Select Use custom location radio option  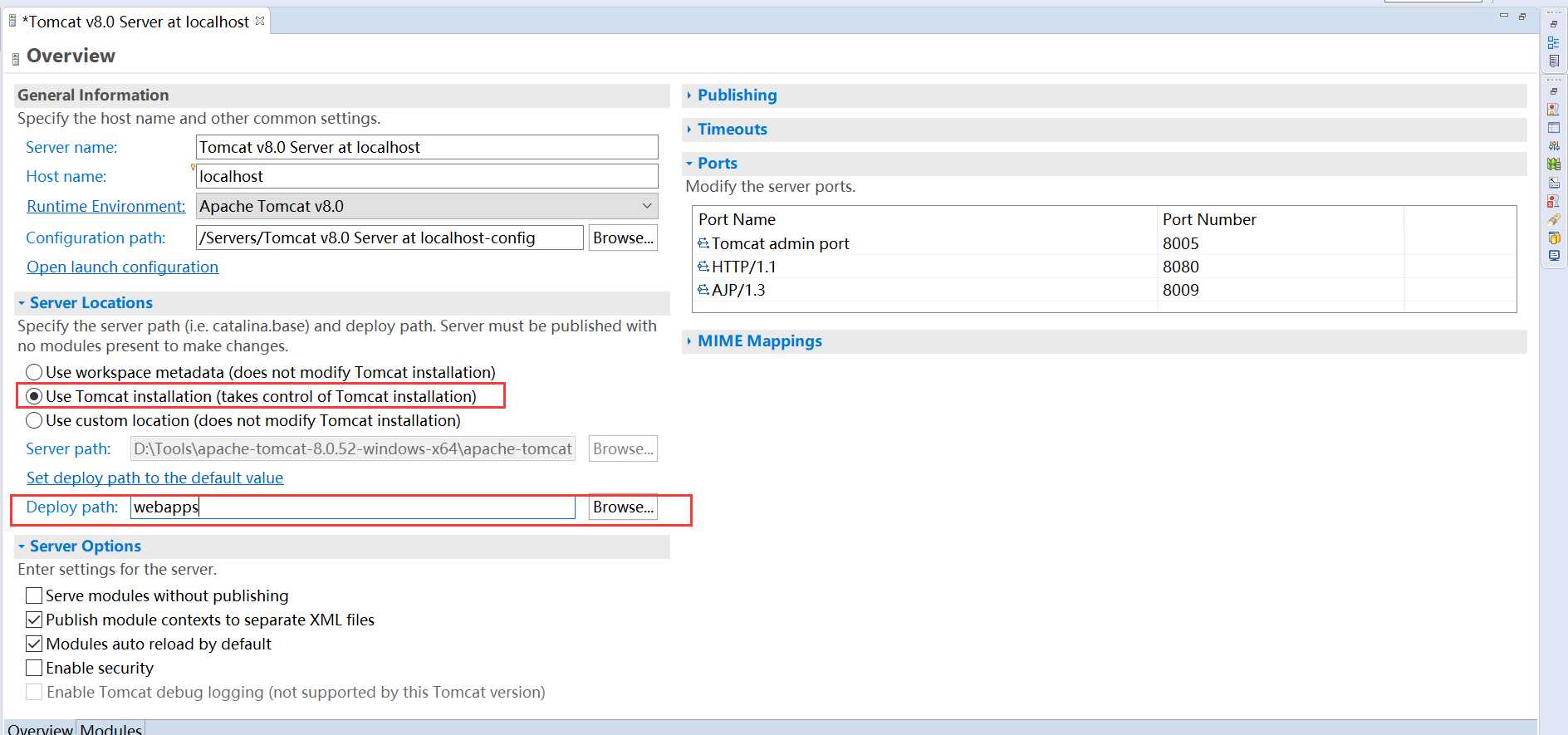(34, 420)
